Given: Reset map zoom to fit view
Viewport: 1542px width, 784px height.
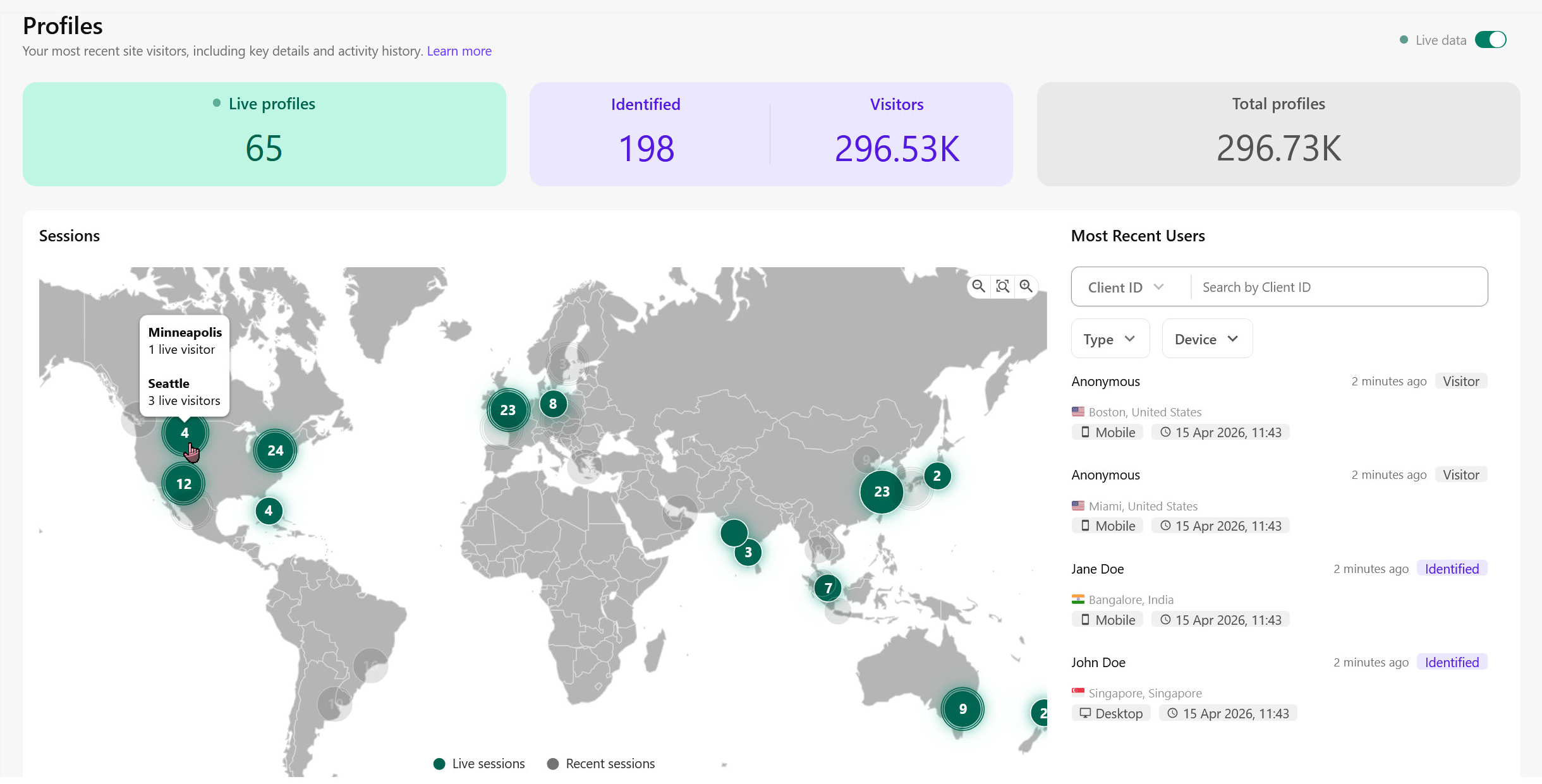Looking at the screenshot, I should (1002, 286).
